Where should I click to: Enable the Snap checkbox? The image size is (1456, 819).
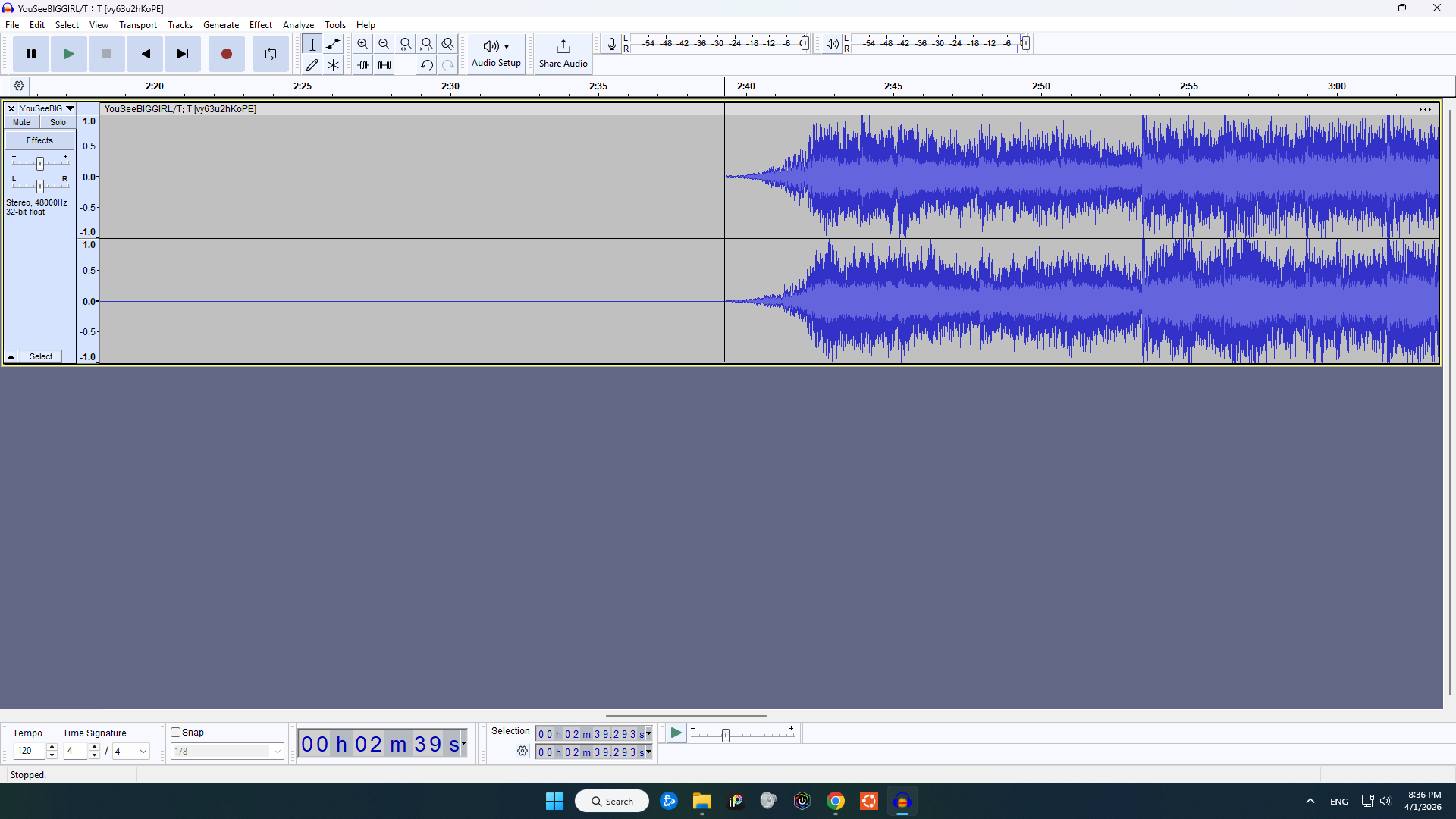pos(174,732)
